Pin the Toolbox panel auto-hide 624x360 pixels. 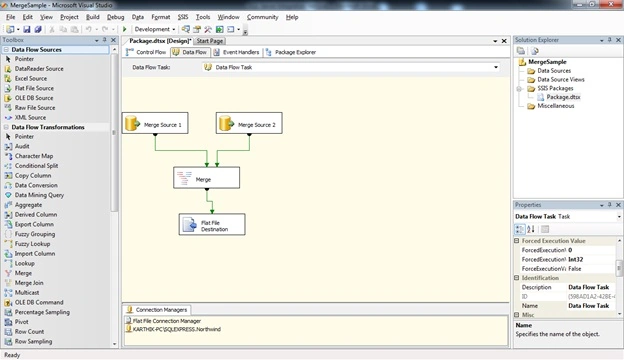105,40
